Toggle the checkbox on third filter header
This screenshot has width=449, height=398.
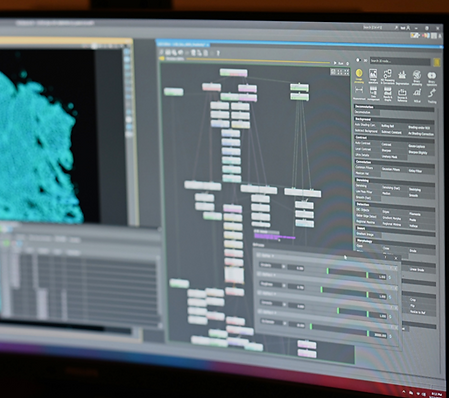(259, 293)
